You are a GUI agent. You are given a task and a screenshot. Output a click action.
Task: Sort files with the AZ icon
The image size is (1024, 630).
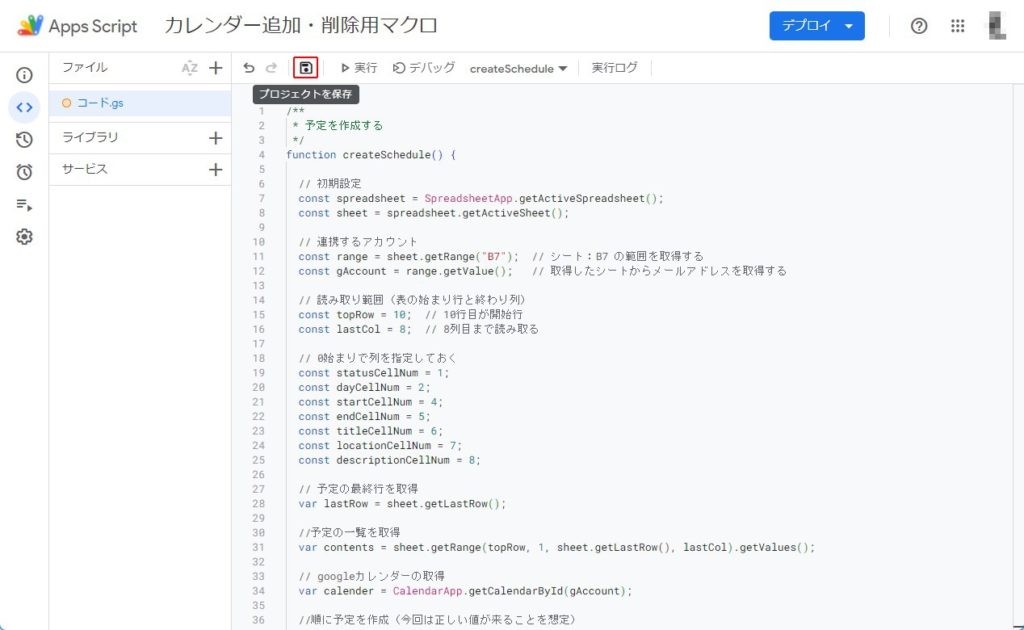189,68
